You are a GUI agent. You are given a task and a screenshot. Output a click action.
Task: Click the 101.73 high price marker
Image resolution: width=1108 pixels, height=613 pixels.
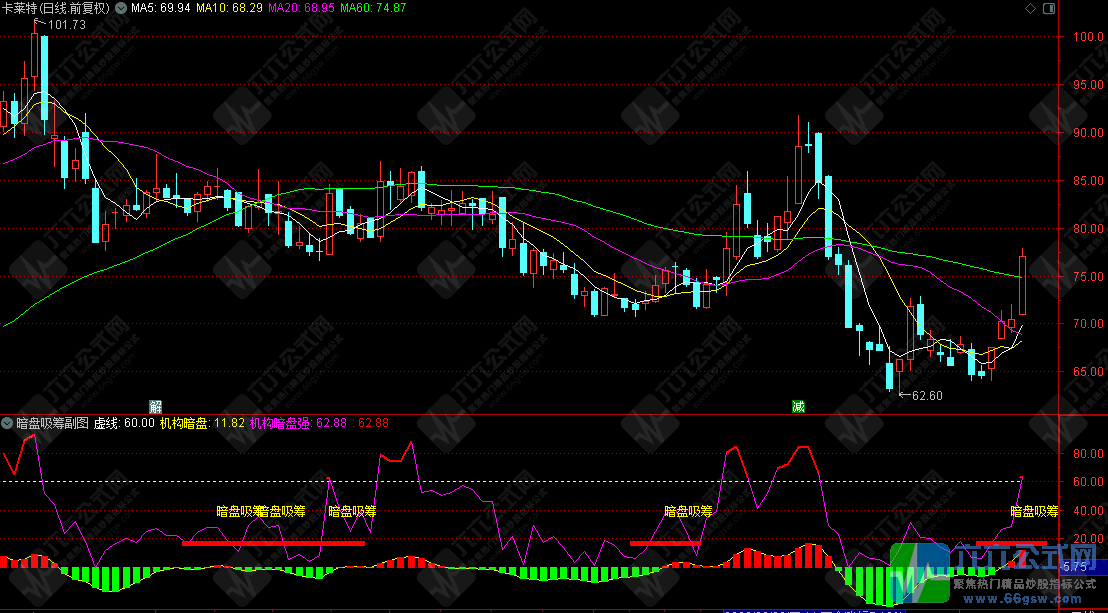66,25
